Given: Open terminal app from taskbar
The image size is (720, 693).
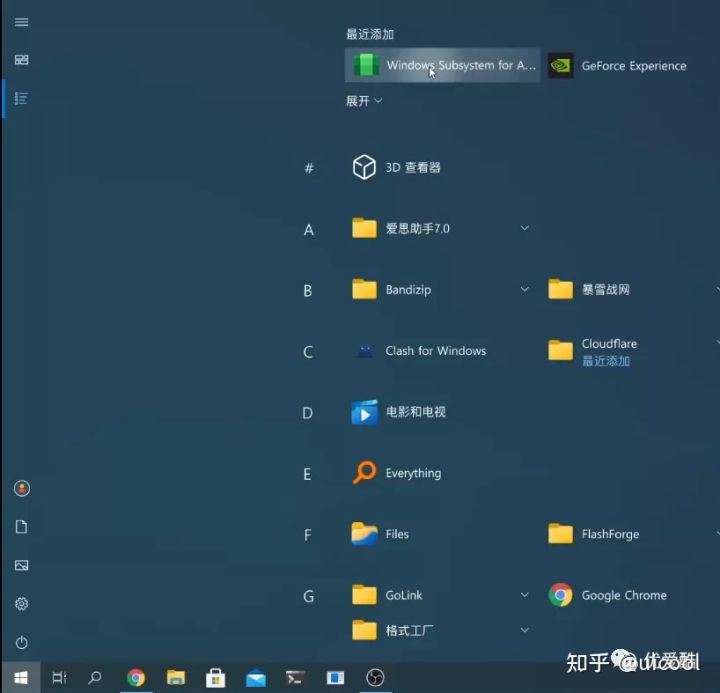Looking at the screenshot, I should (x=295, y=677).
